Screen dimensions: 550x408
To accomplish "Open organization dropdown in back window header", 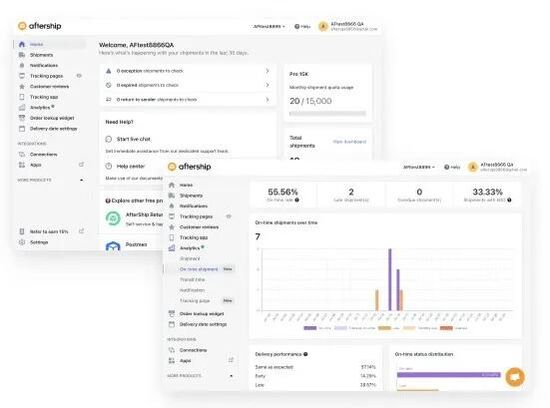I will (269, 26).
